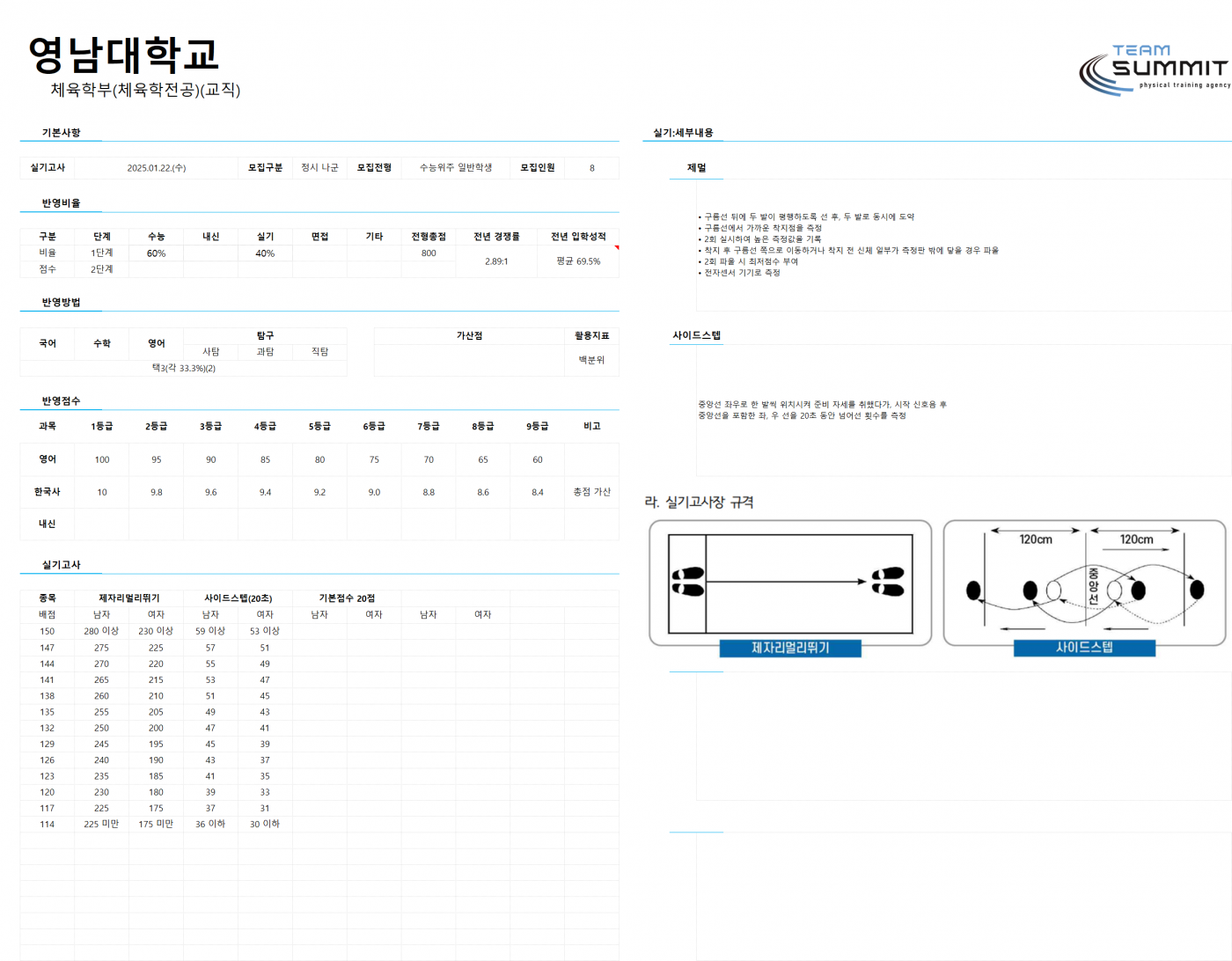Select the 제자리멀리뛰기 footprint diagram
The height and width of the screenshot is (961, 1232).
[x=790, y=583]
